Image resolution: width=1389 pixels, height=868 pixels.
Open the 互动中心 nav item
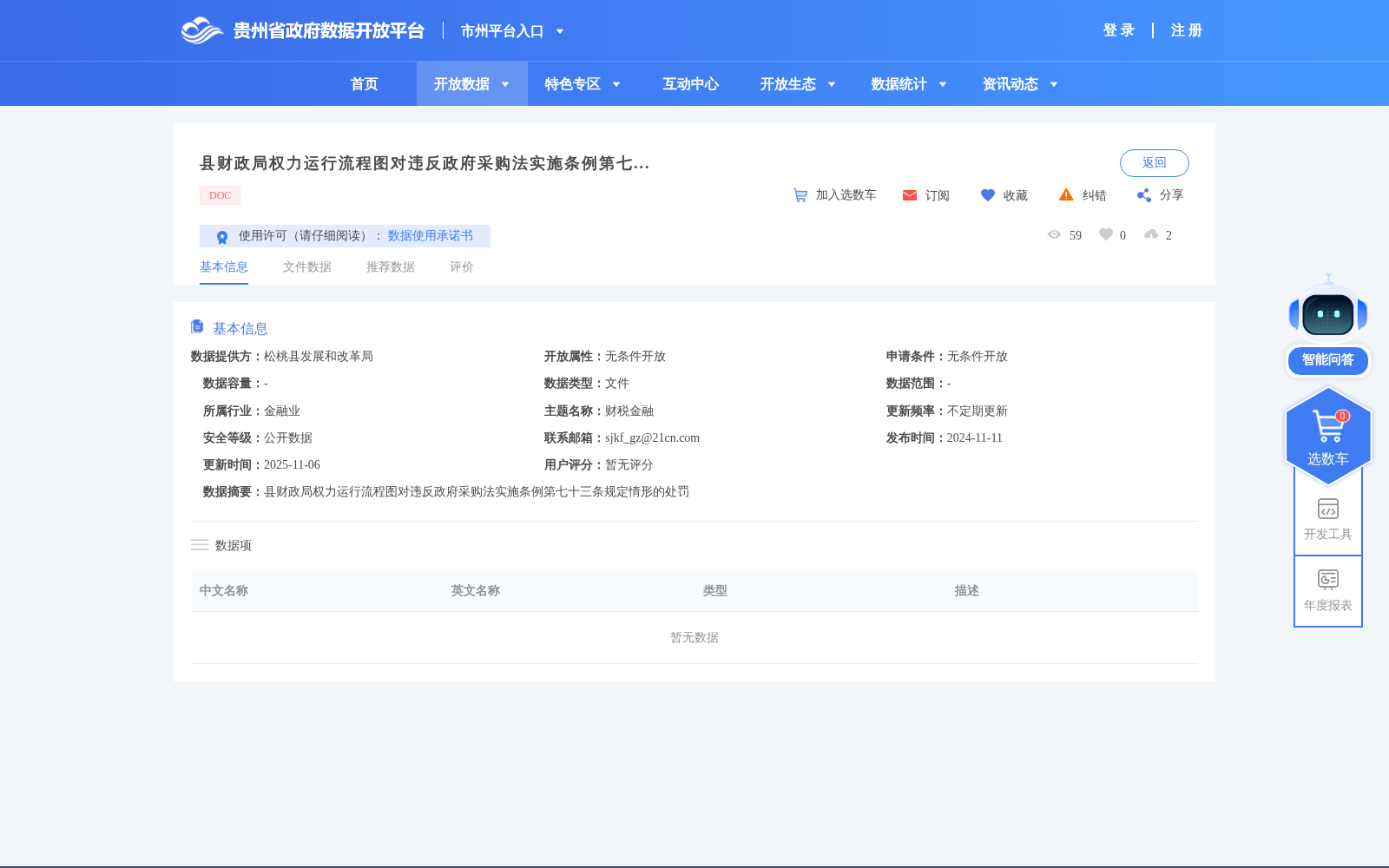click(x=691, y=84)
